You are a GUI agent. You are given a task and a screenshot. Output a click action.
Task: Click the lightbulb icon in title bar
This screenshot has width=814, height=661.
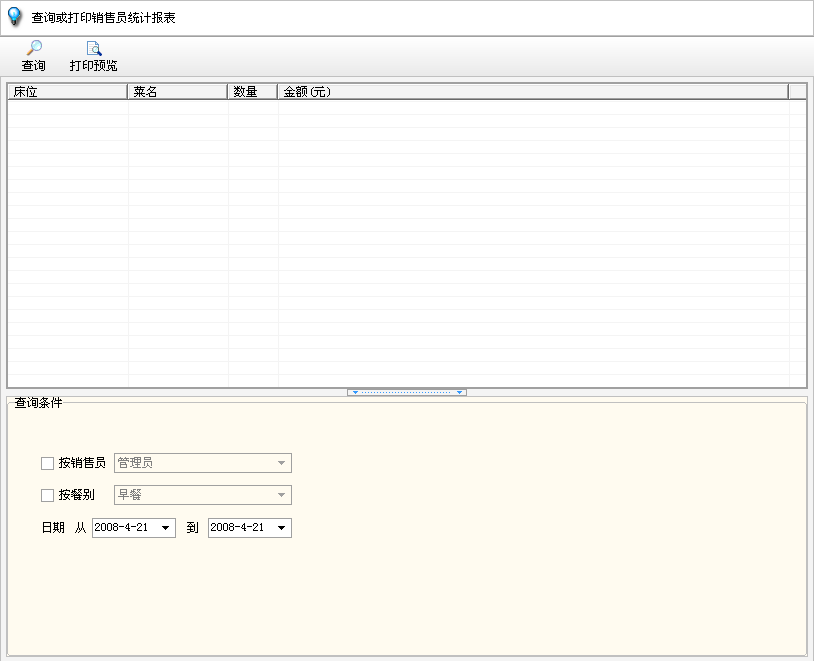pyautogui.click(x=15, y=17)
